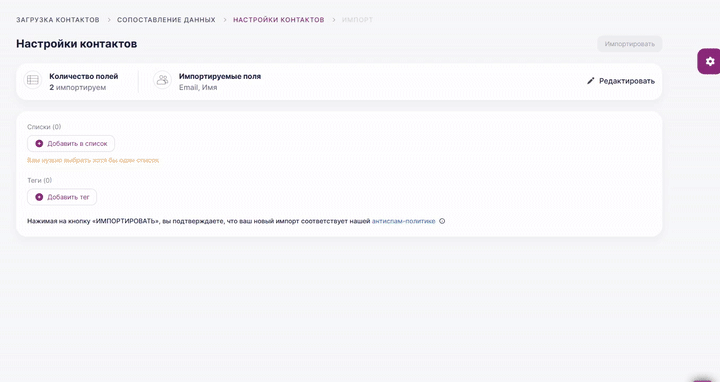Viewport: 720px width, 382px height.
Task: Go to Сопоставление данных breadcrumb step
Action: coord(166,20)
